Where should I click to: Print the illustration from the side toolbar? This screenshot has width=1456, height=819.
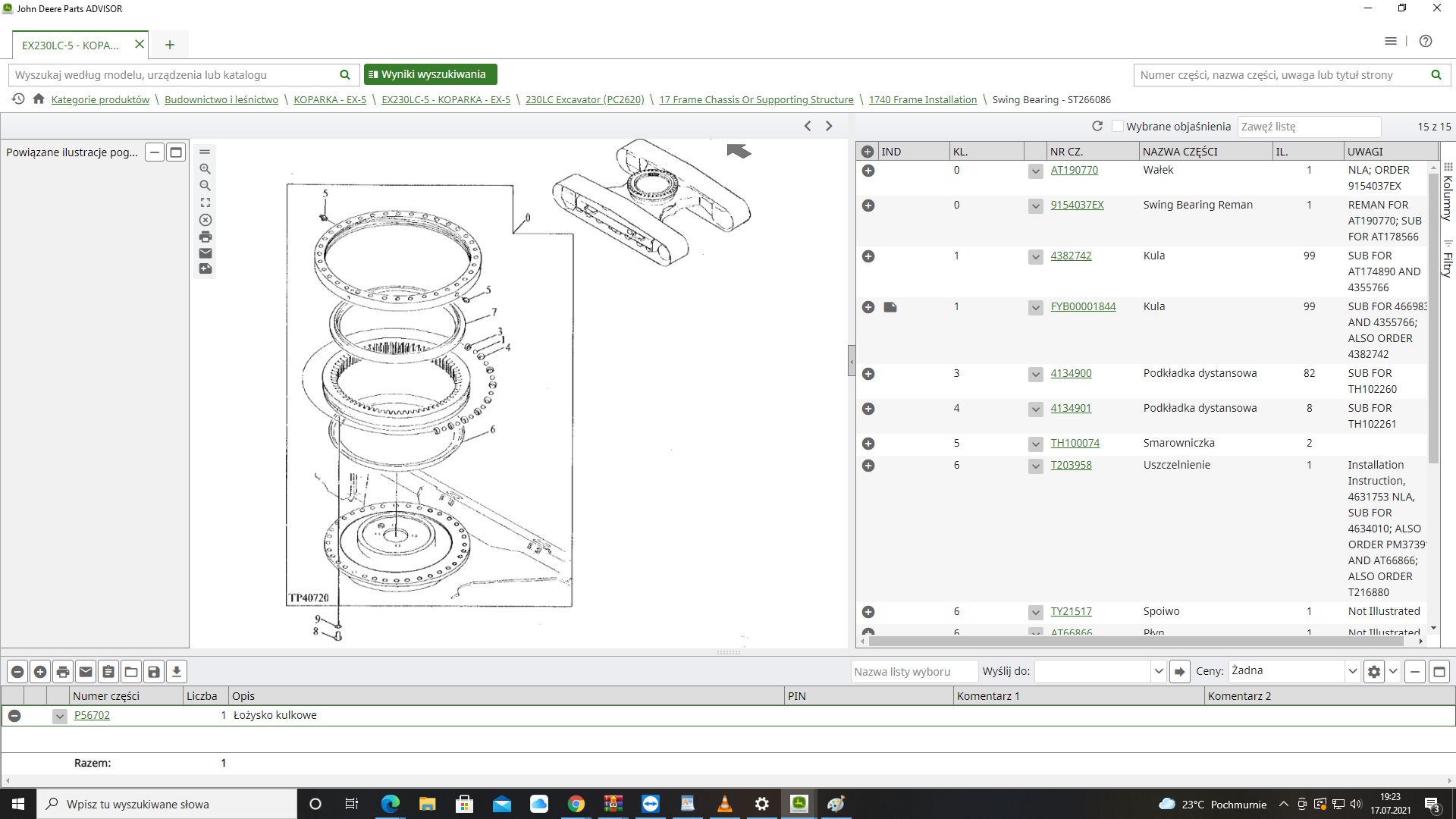[x=205, y=237]
